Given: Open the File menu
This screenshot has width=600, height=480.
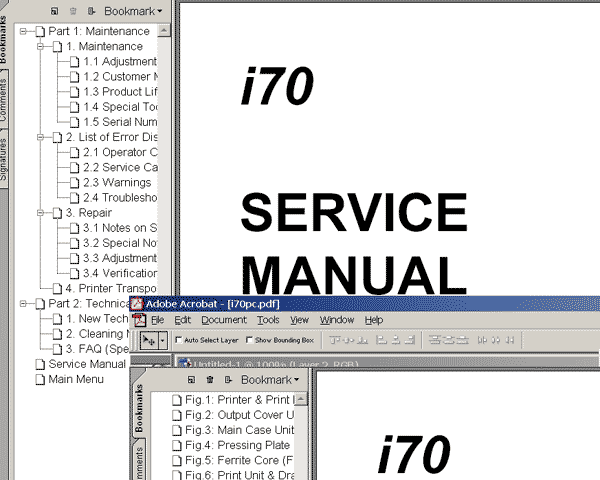Looking at the screenshot, I should click(x=157, y=320).
